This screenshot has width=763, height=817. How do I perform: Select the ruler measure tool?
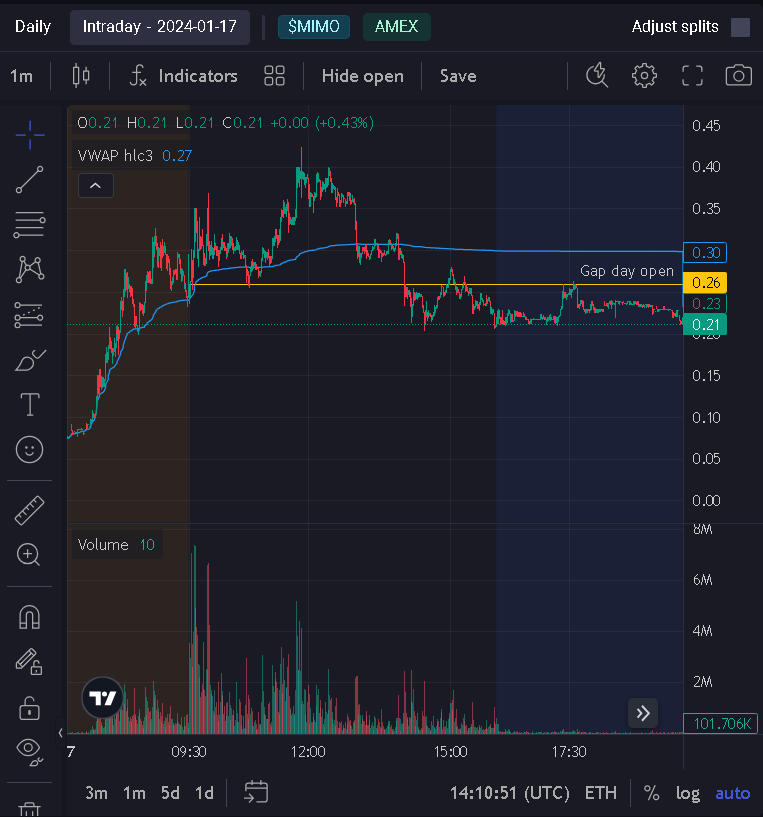click(x=30, y=510)
